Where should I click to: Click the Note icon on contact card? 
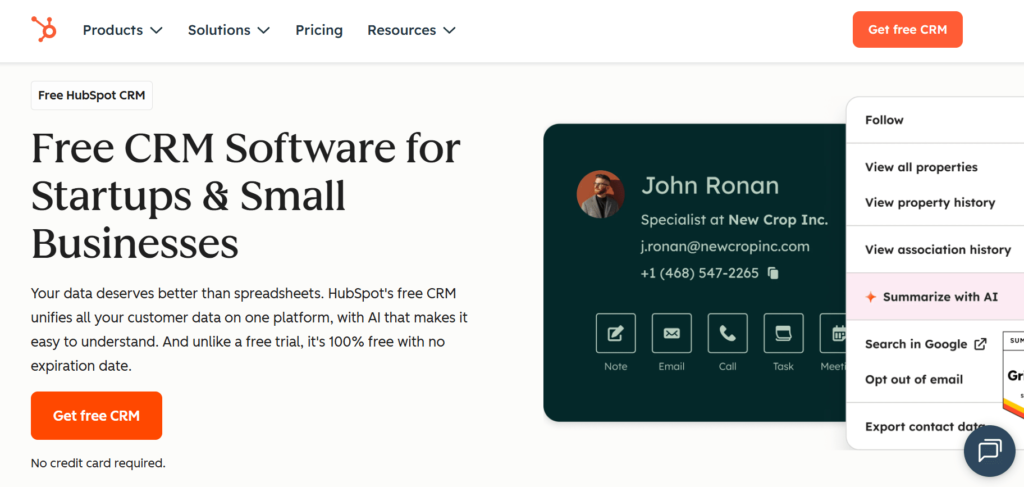(x=615, y=334)
